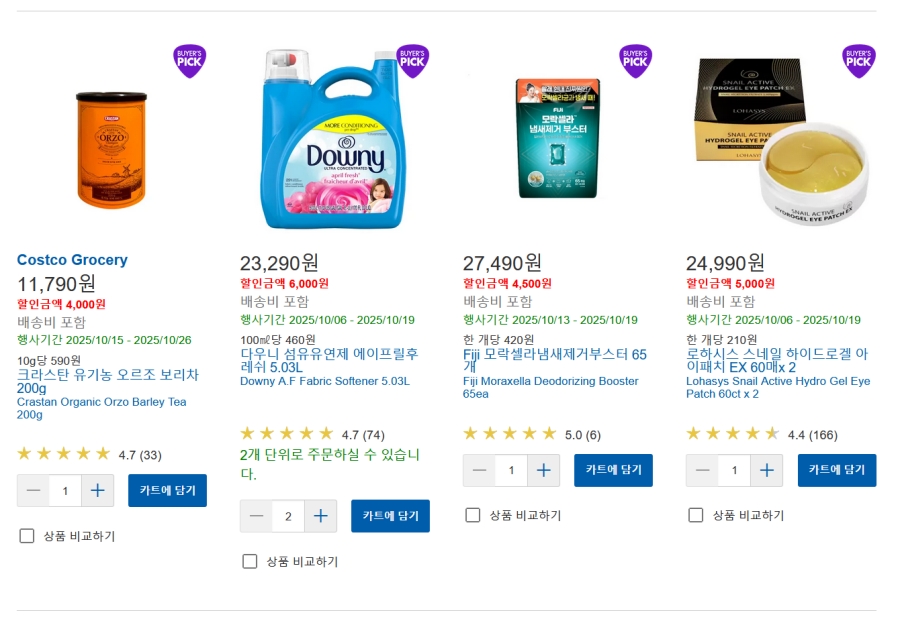Open Costco Grocery link

pos(72,260)
